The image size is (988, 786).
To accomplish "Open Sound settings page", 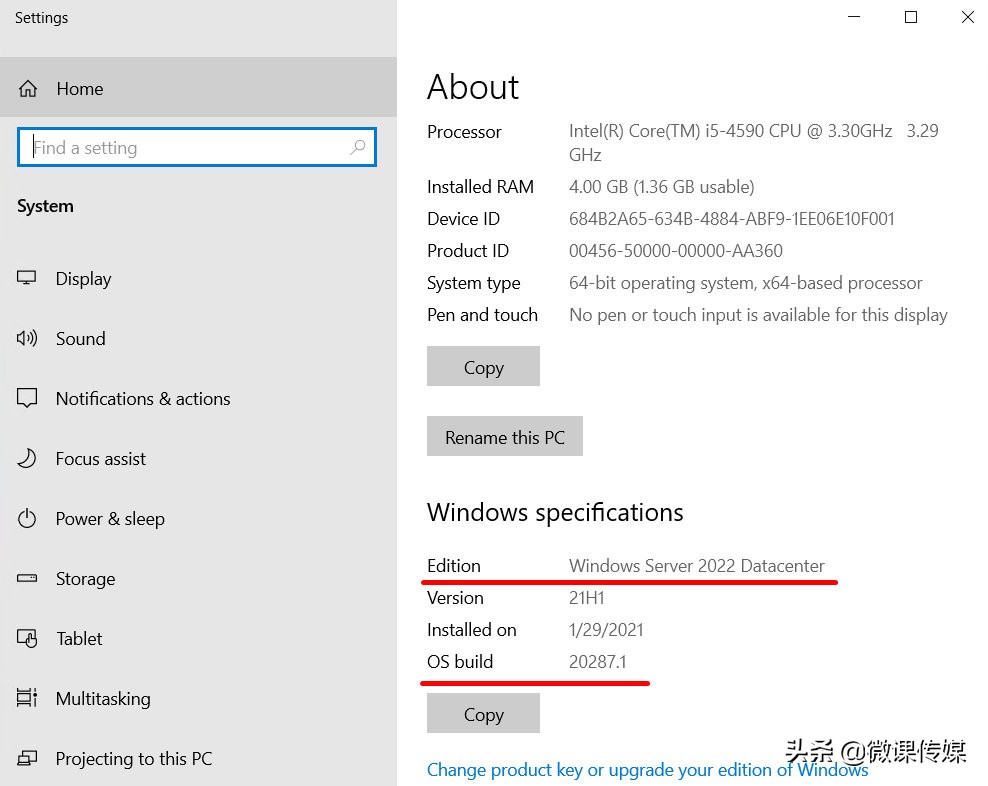I will pos(198,338).
